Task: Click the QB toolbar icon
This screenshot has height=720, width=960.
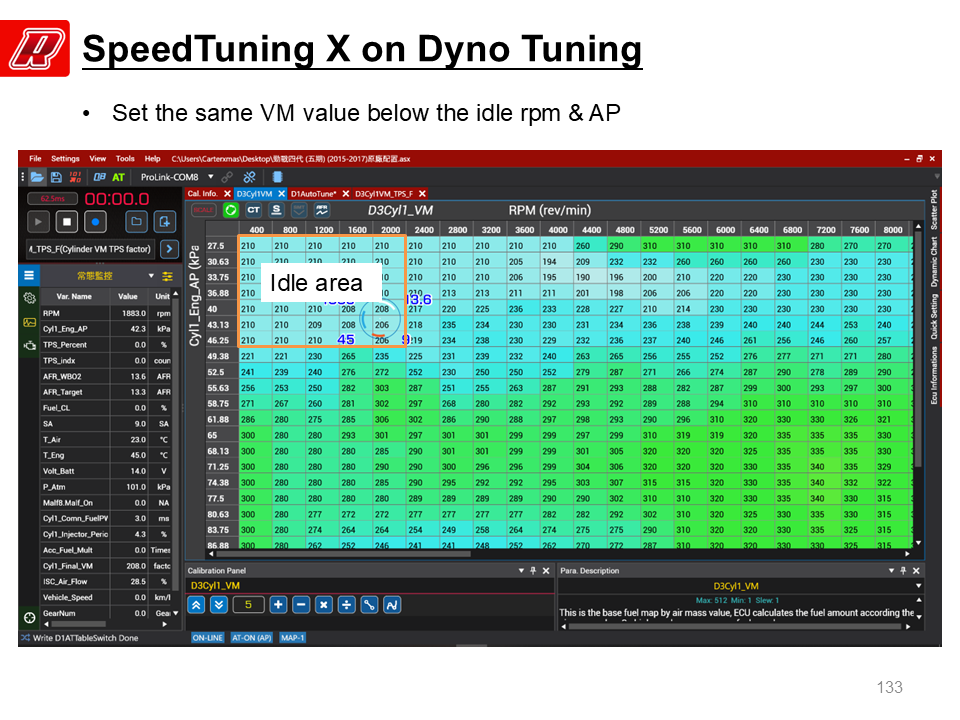Action: point(99,177)
